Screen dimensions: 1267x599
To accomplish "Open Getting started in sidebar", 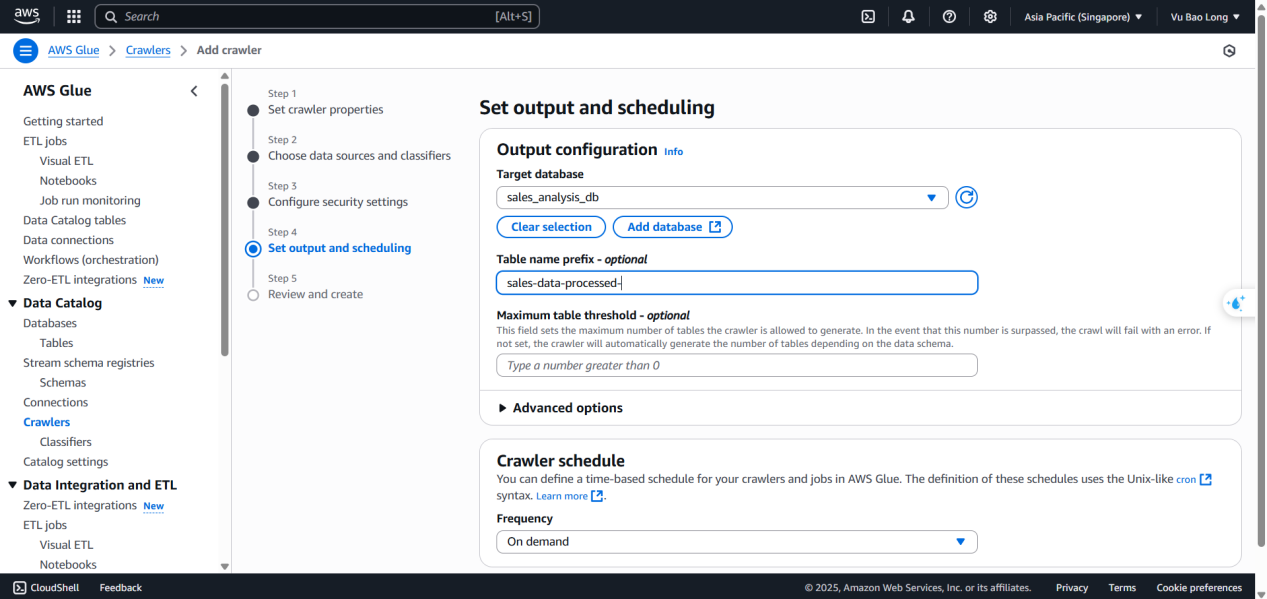I will point(63,121).
